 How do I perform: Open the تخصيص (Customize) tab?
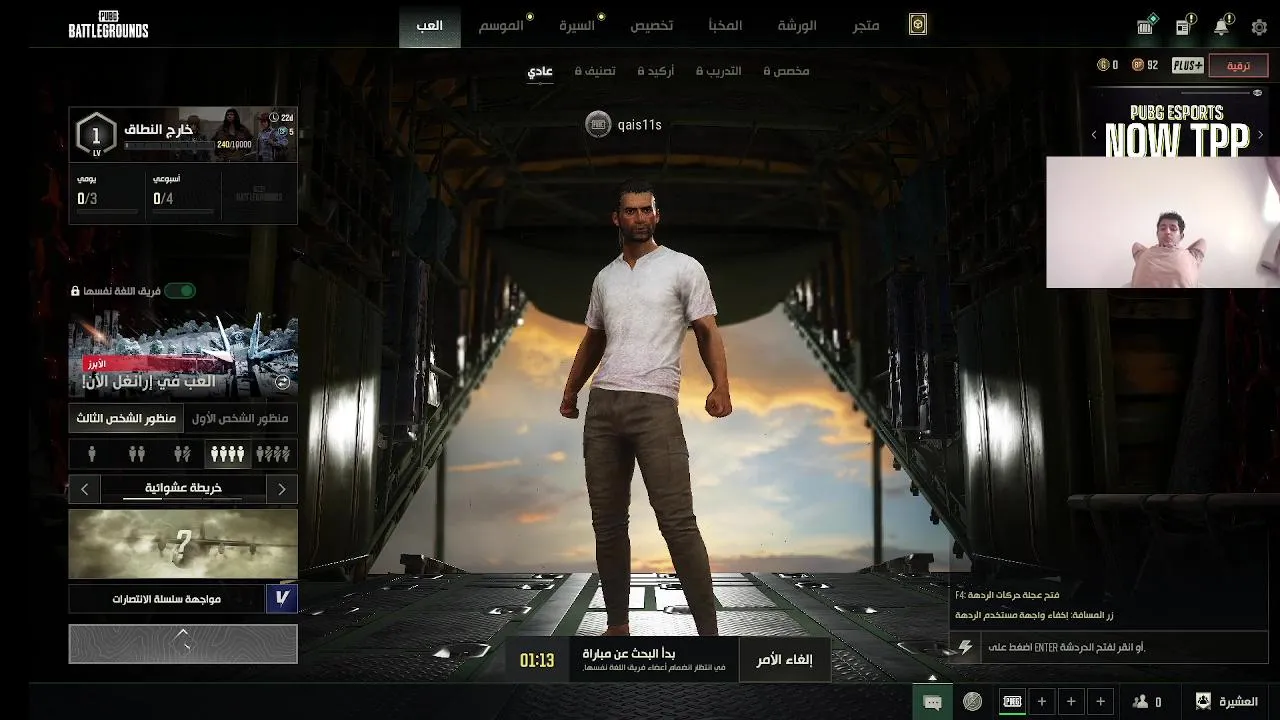click(x=651, y=25)
